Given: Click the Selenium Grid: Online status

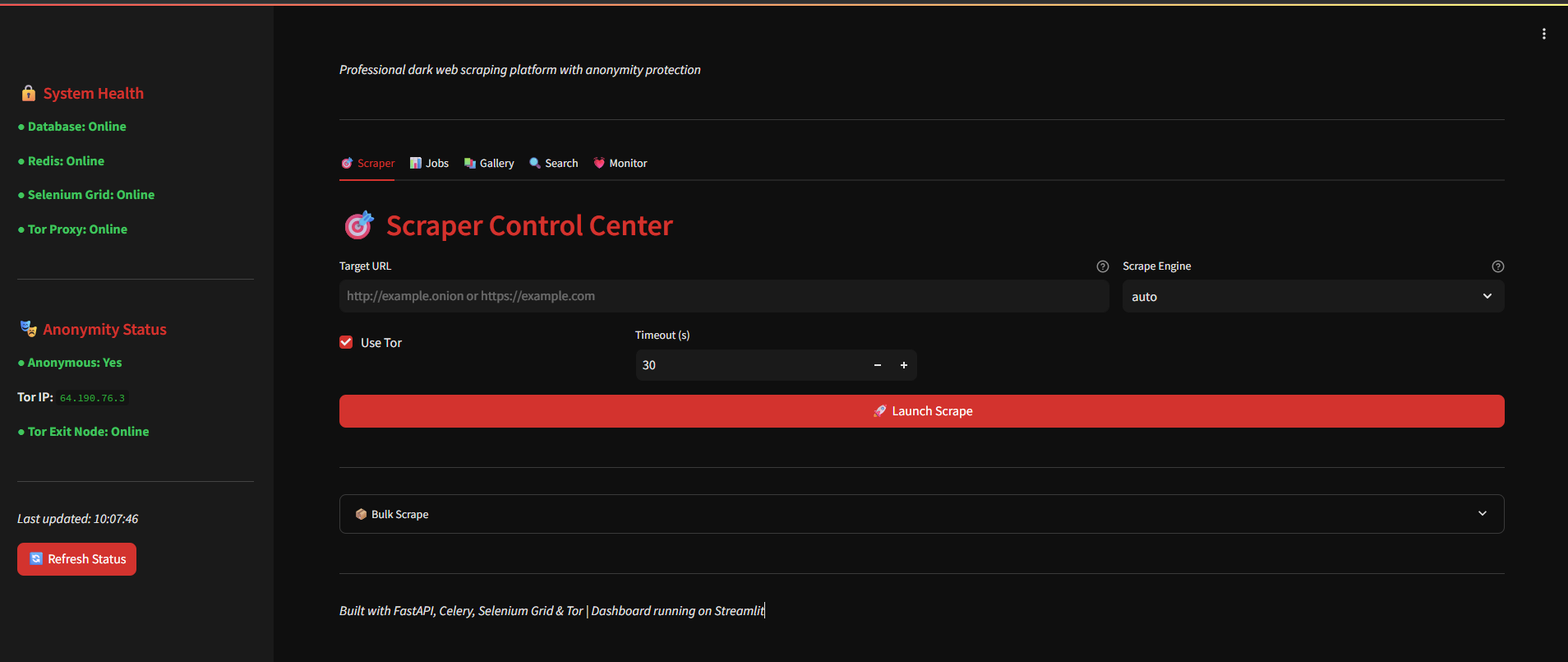Looking at the screenshot, I should pos(86,195).
